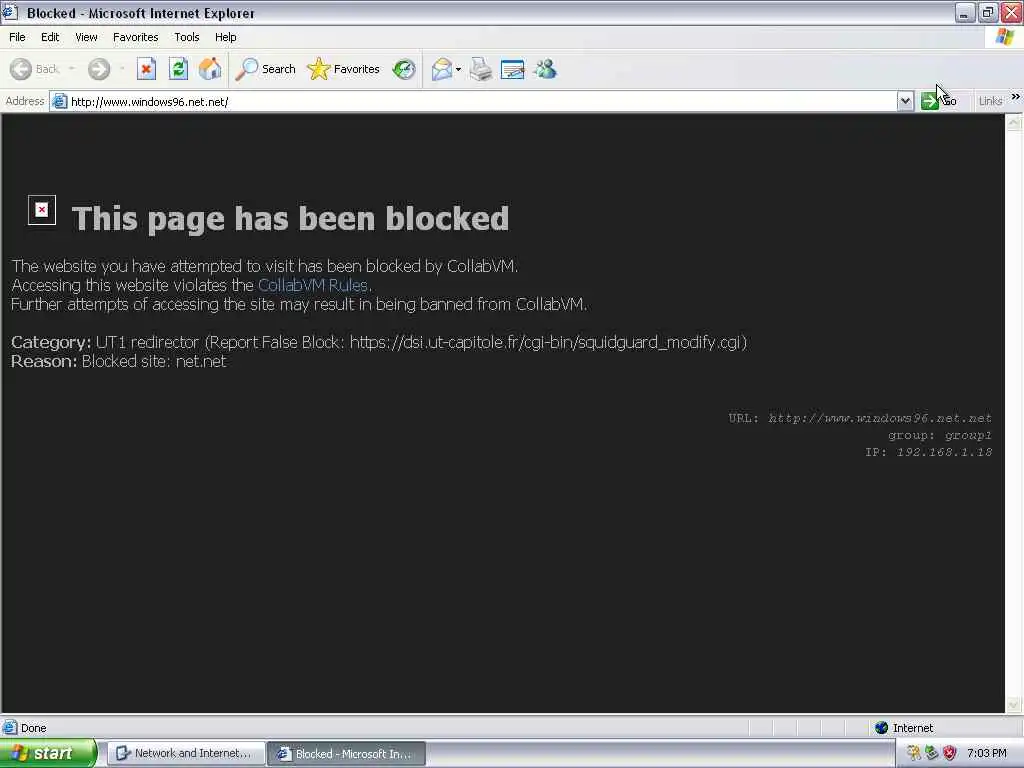Click the 'Blocked site: net.net' reason text
The width and height of the screenshot is (1024, 768).
[154, 361]
